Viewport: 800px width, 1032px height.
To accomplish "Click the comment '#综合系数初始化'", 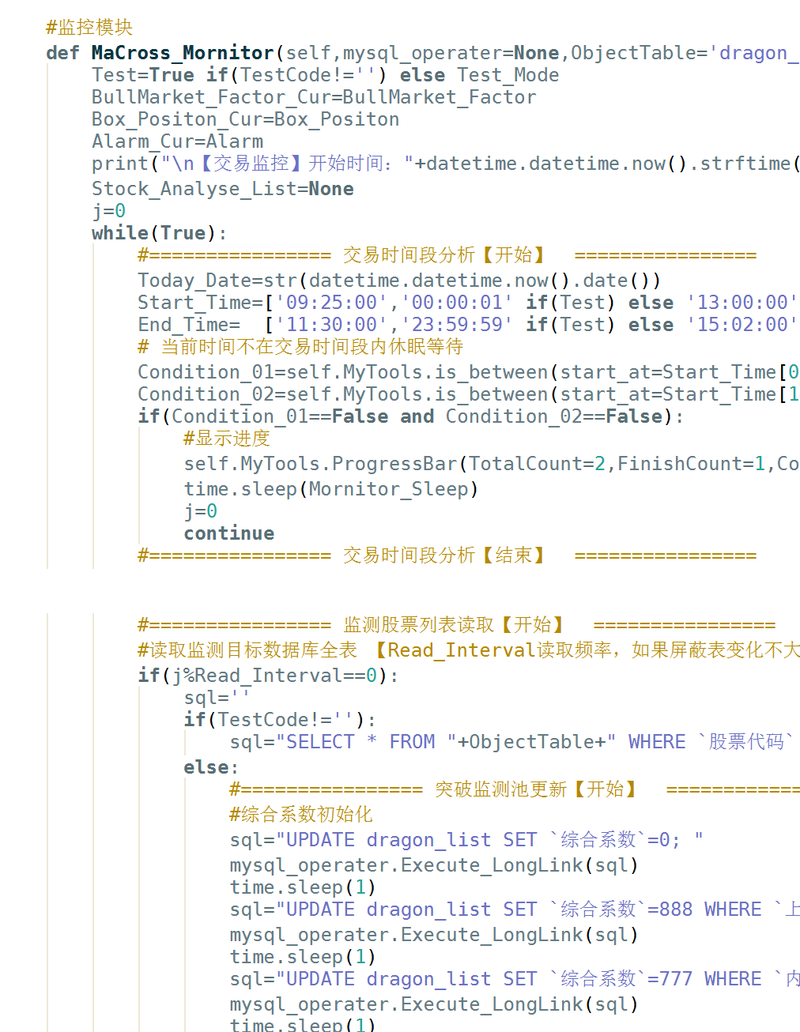I will pos(301,815).
